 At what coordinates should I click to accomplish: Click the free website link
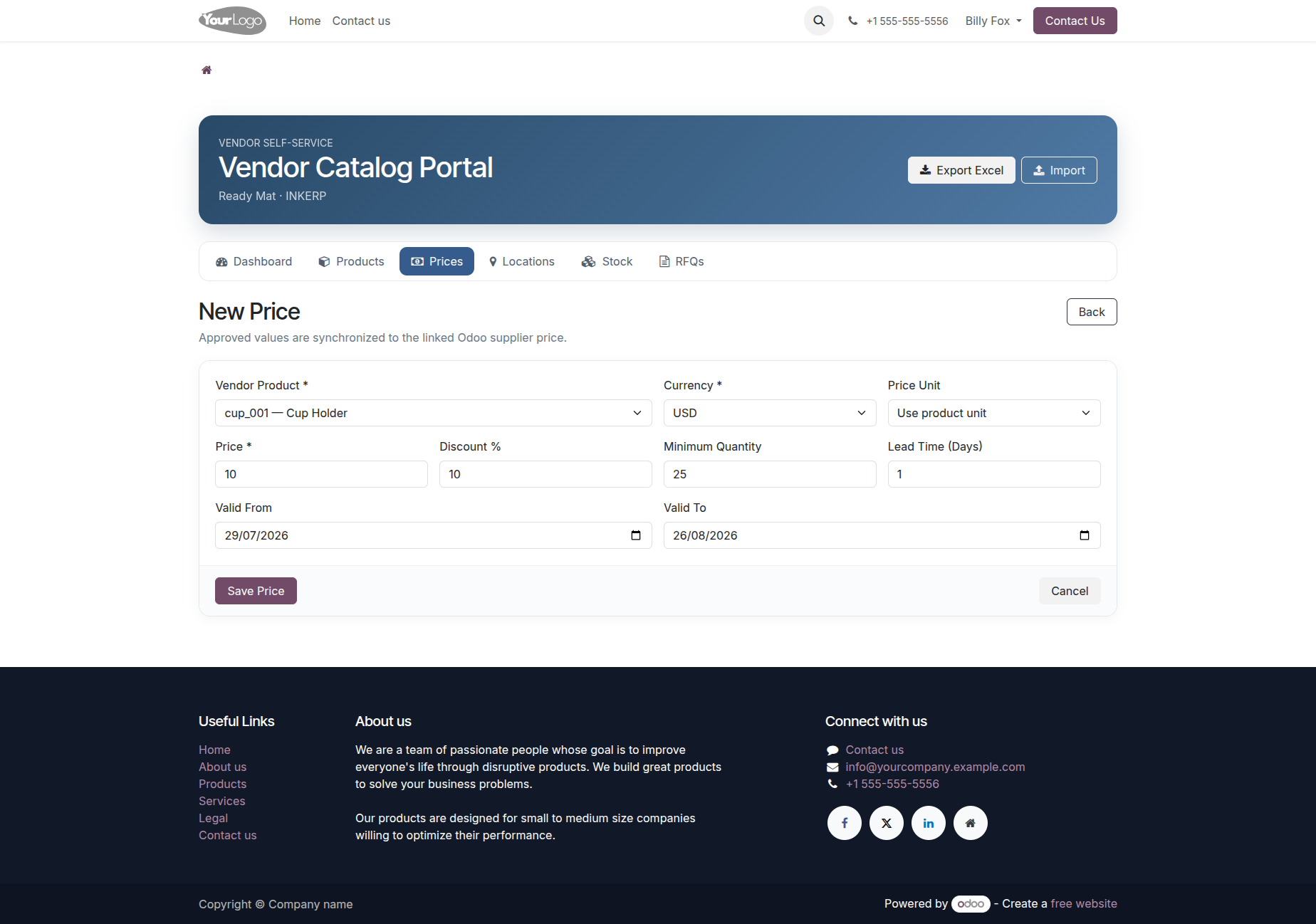(1084, 903)
